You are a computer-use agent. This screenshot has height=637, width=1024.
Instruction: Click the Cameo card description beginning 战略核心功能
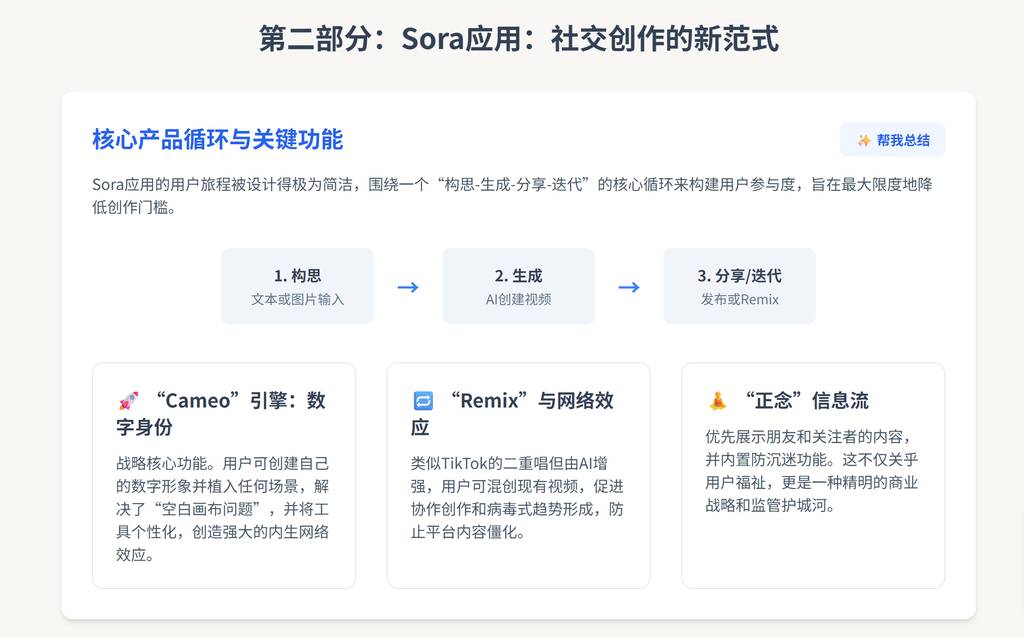(223, 509)
